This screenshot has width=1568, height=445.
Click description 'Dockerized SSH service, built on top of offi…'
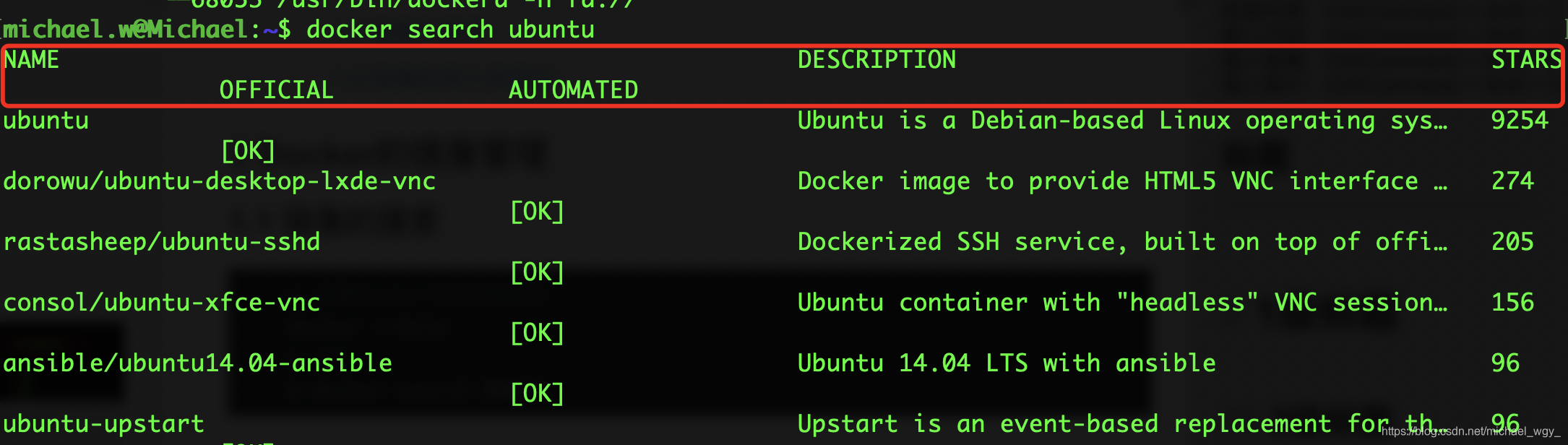1122,242
